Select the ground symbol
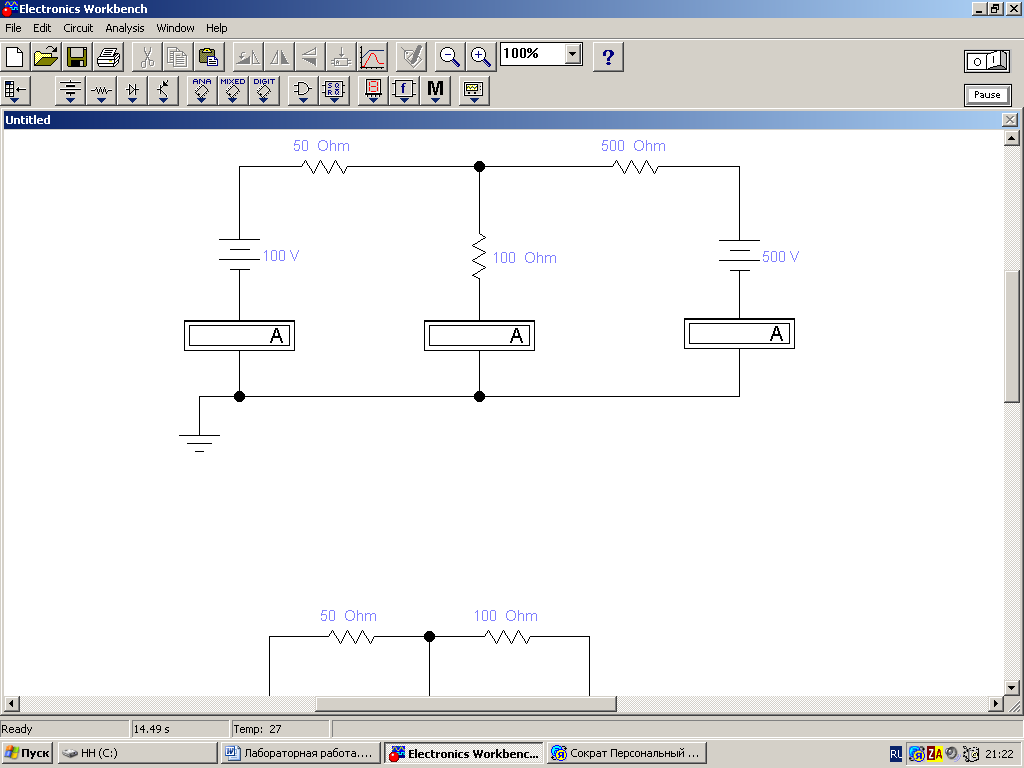Screen dimensions: 1024x768 click(x=199, y=441)
